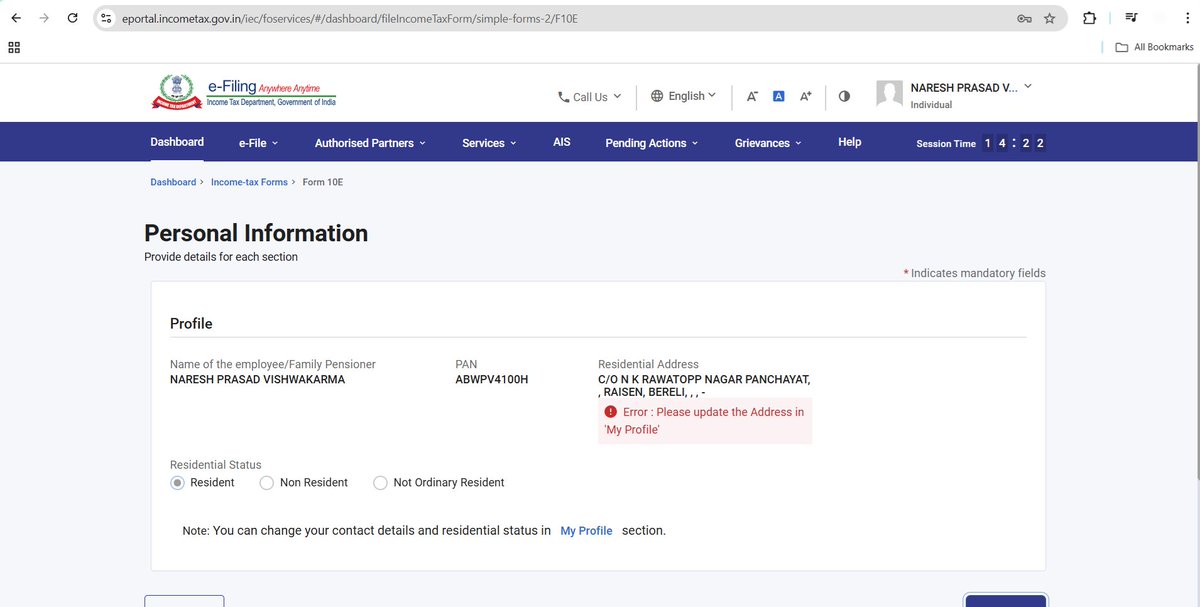The image size is (1200, 607).
Task: Select the Not Ordinary Resident radio button
Action: (380, 483)
